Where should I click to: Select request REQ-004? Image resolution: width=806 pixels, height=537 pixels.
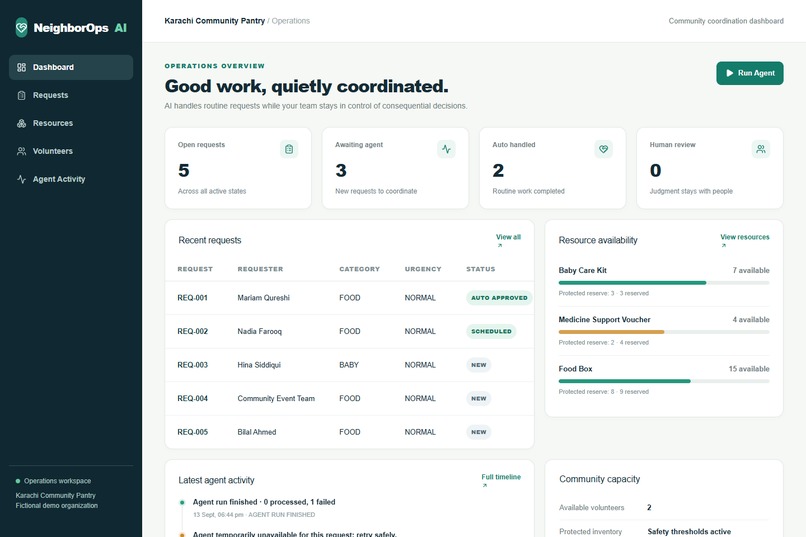[193, 398]
